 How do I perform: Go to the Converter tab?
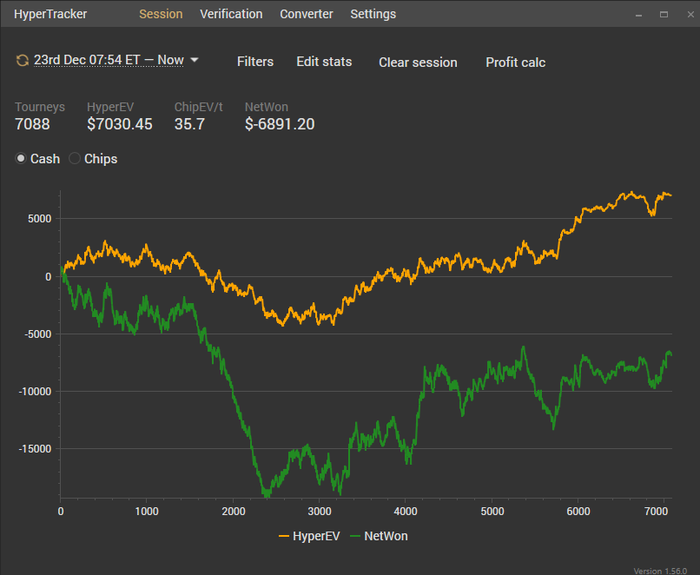click(x=307, y=14)
